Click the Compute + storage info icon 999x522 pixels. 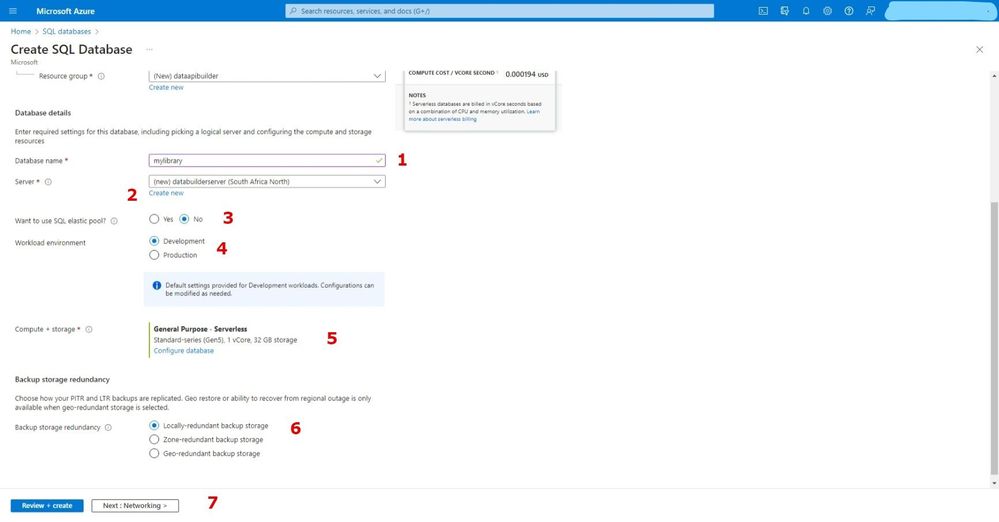click(89, 330)
